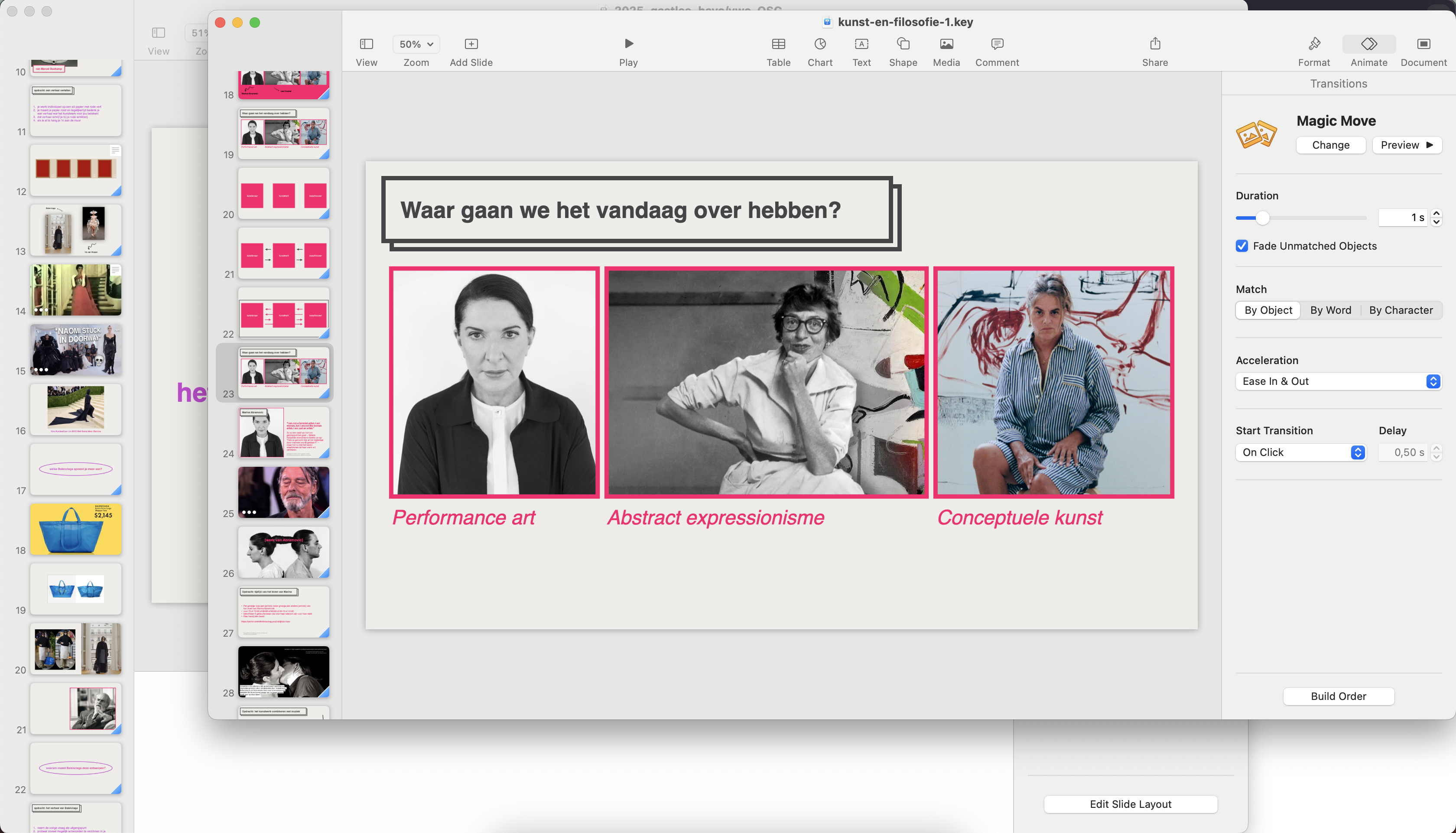Click the presenter notes icon on slide 12
The width and height of the screenshot is (1456, 833).
click(115, 150)
